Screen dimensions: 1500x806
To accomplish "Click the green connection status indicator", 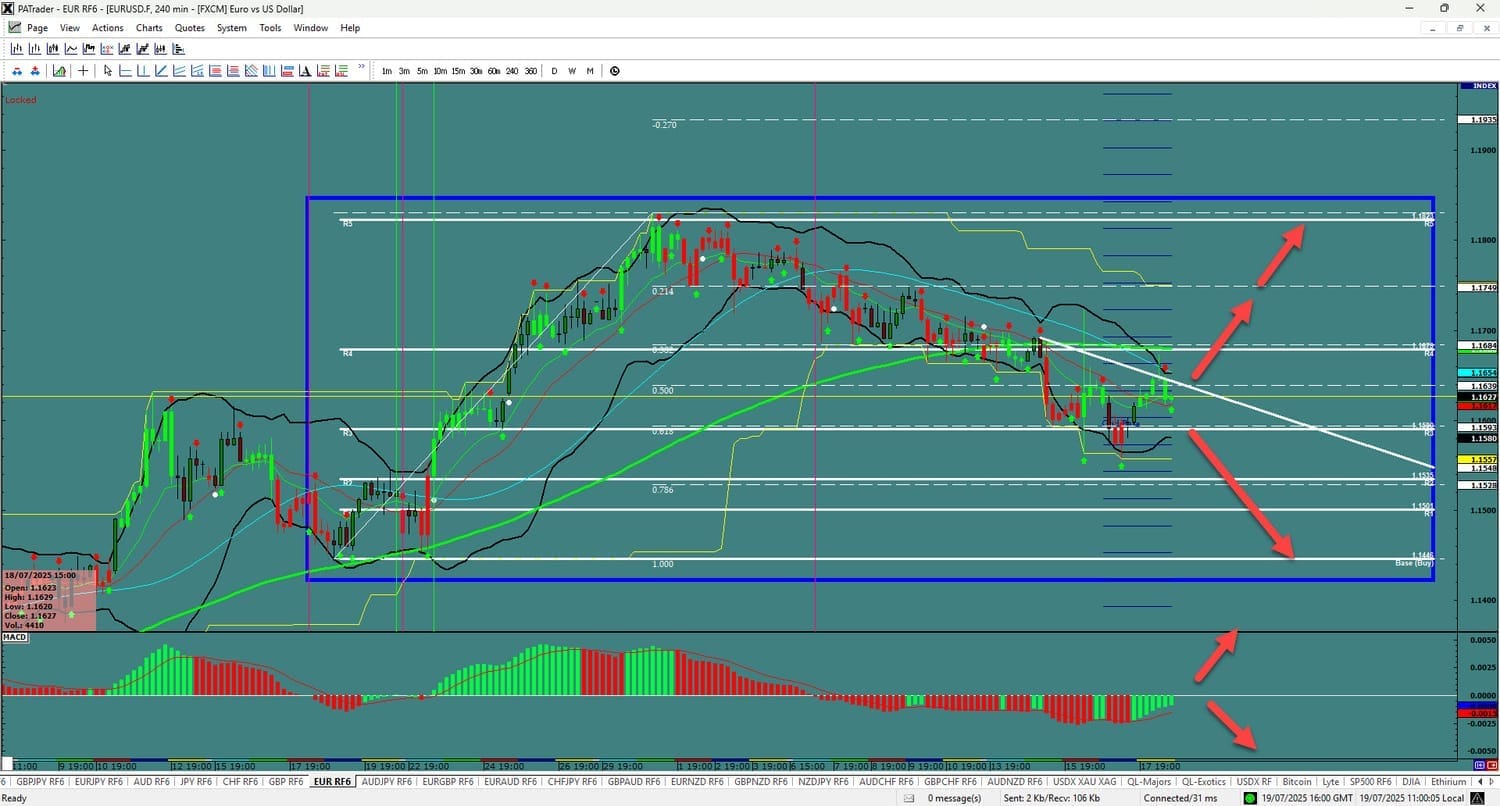I will 1250,798.
